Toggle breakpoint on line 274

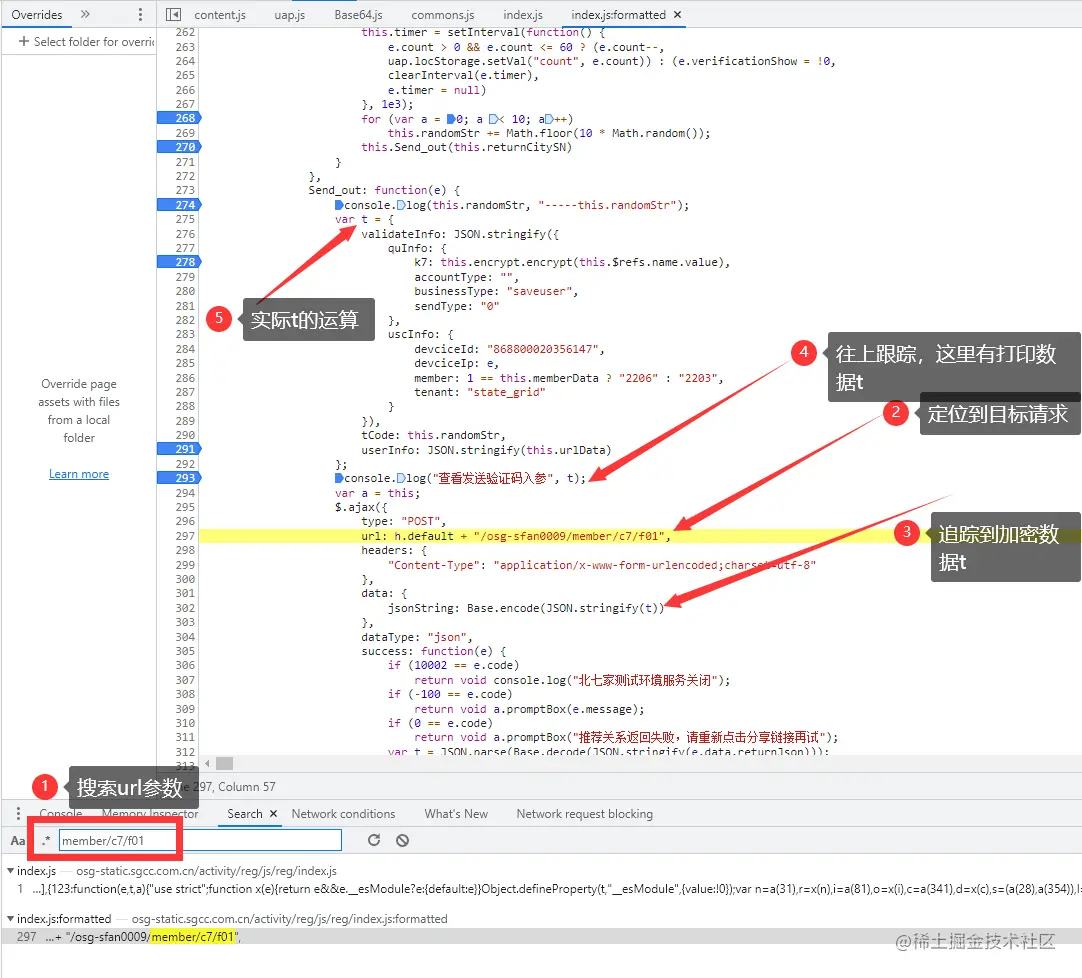coord(179,205)
